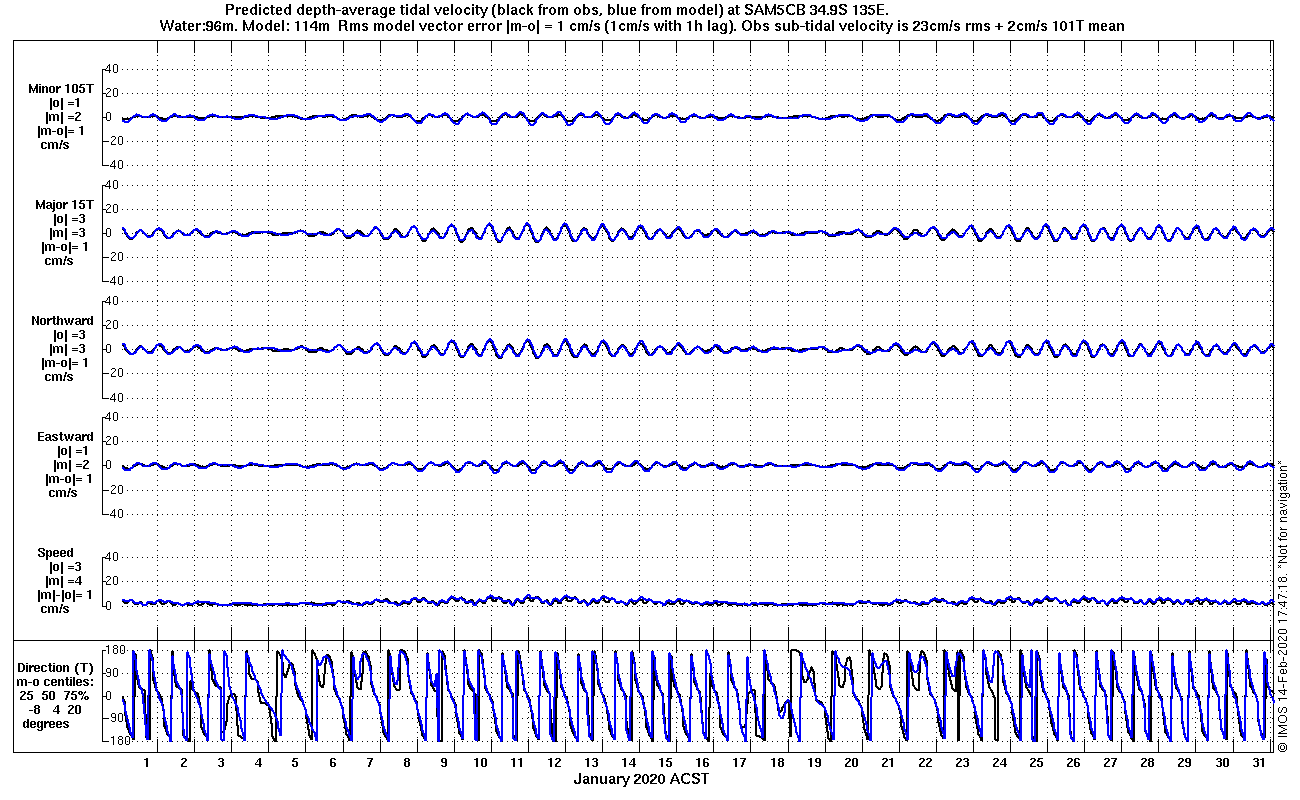Image resolution: width=1300 pixels, height=800 pixels.
Task: Select the "Major 15T" panel label
Action: point(64,205)
